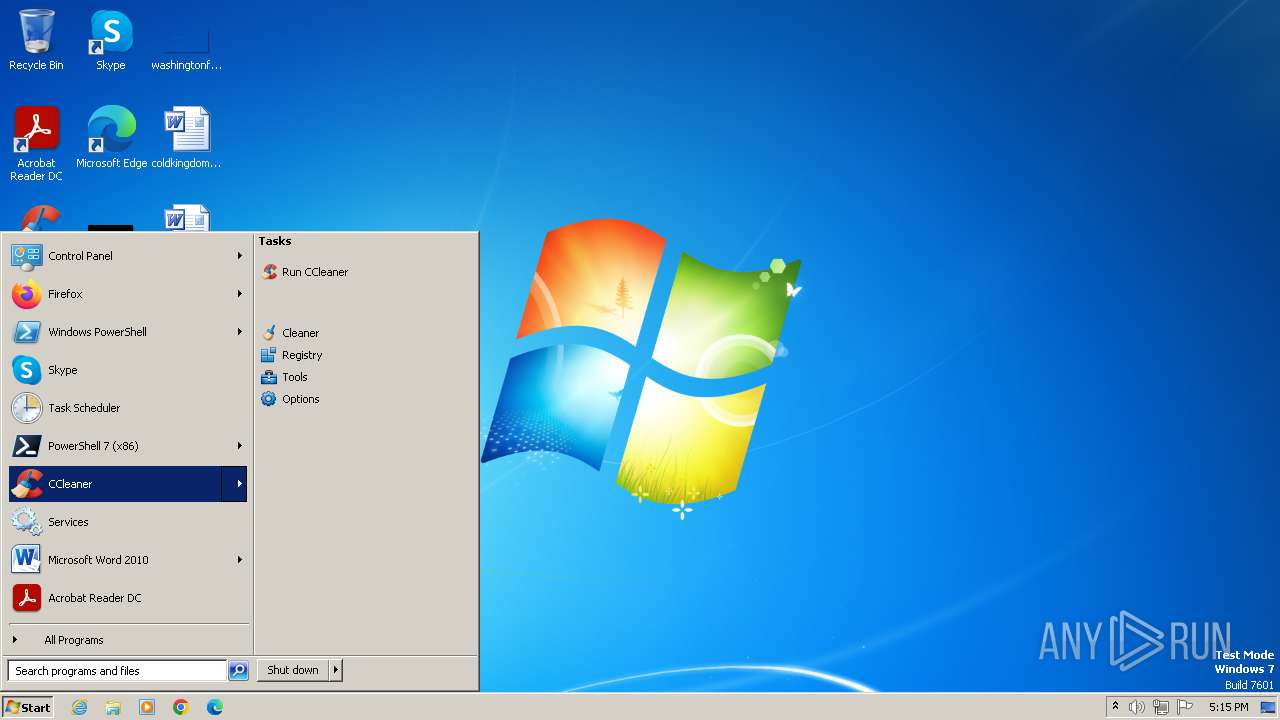The image size is (1280, 720).
Task: Expand PowerShell 7 (x86) submenu arrow
Action: pyautogui.click(x=240, y=446)
